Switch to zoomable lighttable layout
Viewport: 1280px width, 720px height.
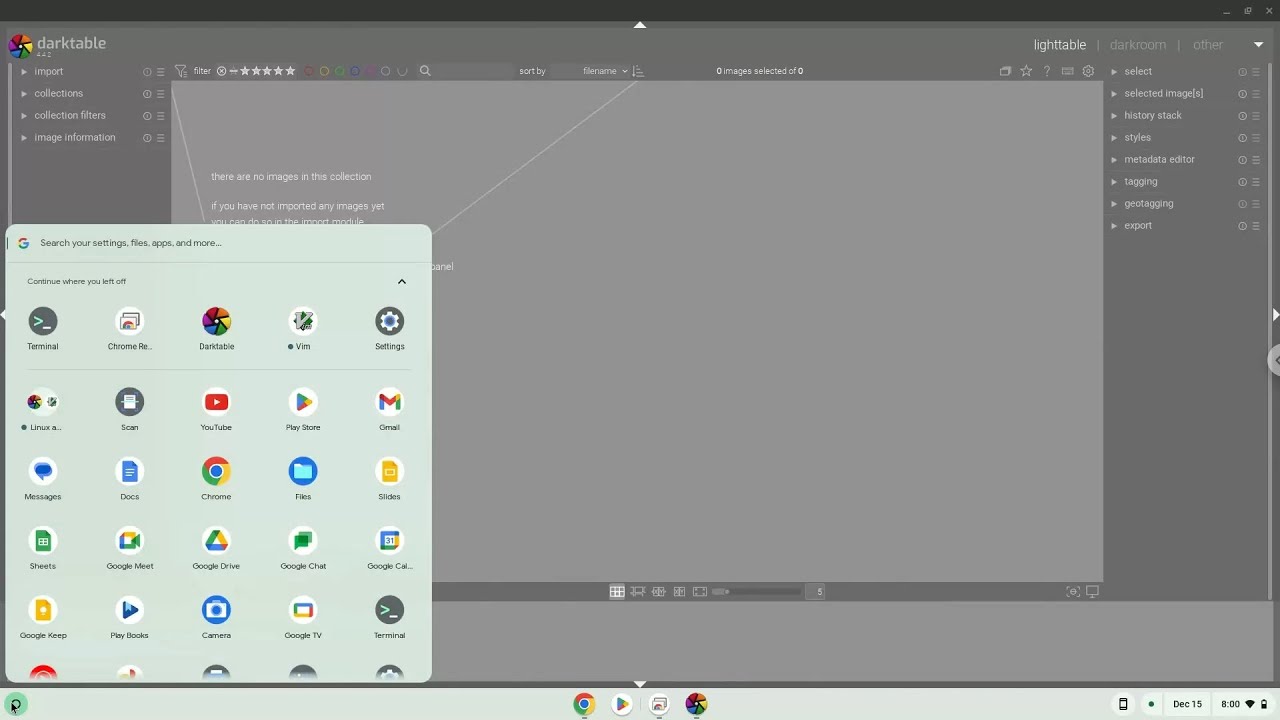point(638,591)
